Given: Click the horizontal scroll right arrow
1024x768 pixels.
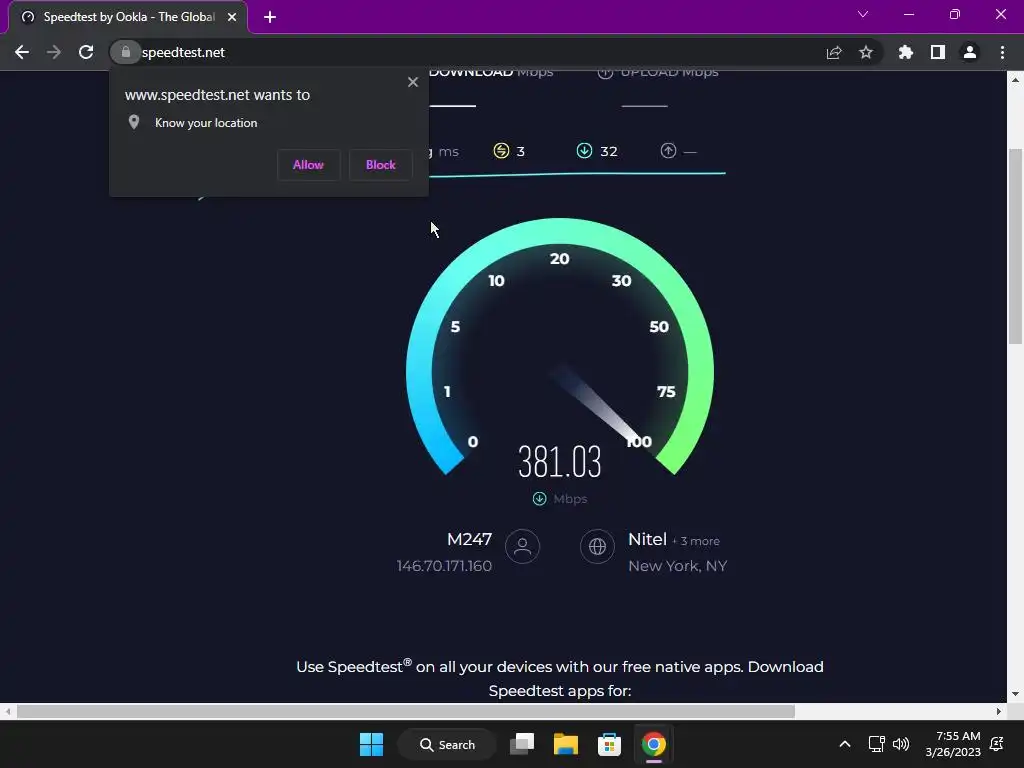Looking at the screenshot, I should (999, 711).
